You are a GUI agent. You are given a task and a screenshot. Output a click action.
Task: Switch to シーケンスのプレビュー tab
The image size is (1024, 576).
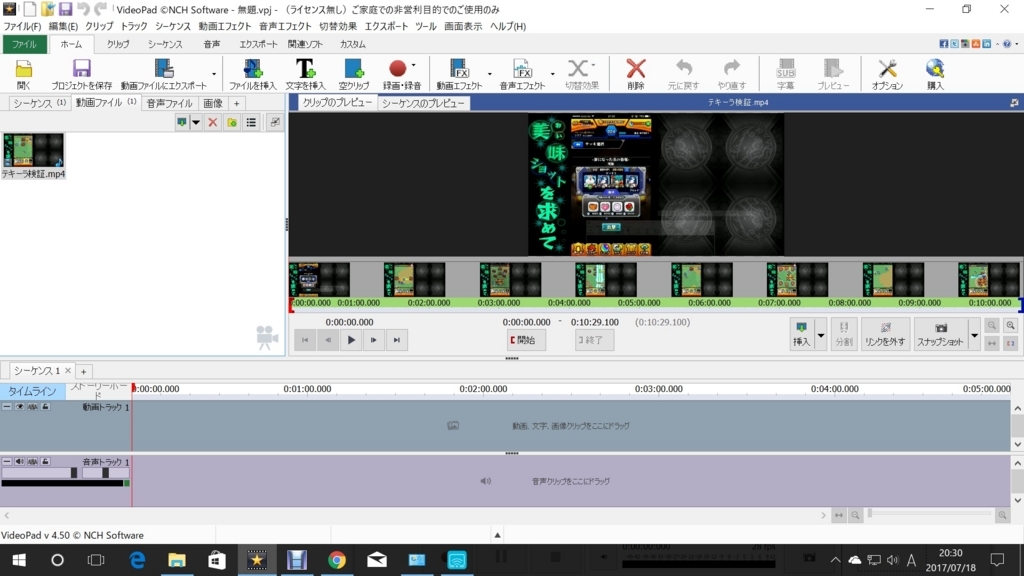[x=423, y=103]
